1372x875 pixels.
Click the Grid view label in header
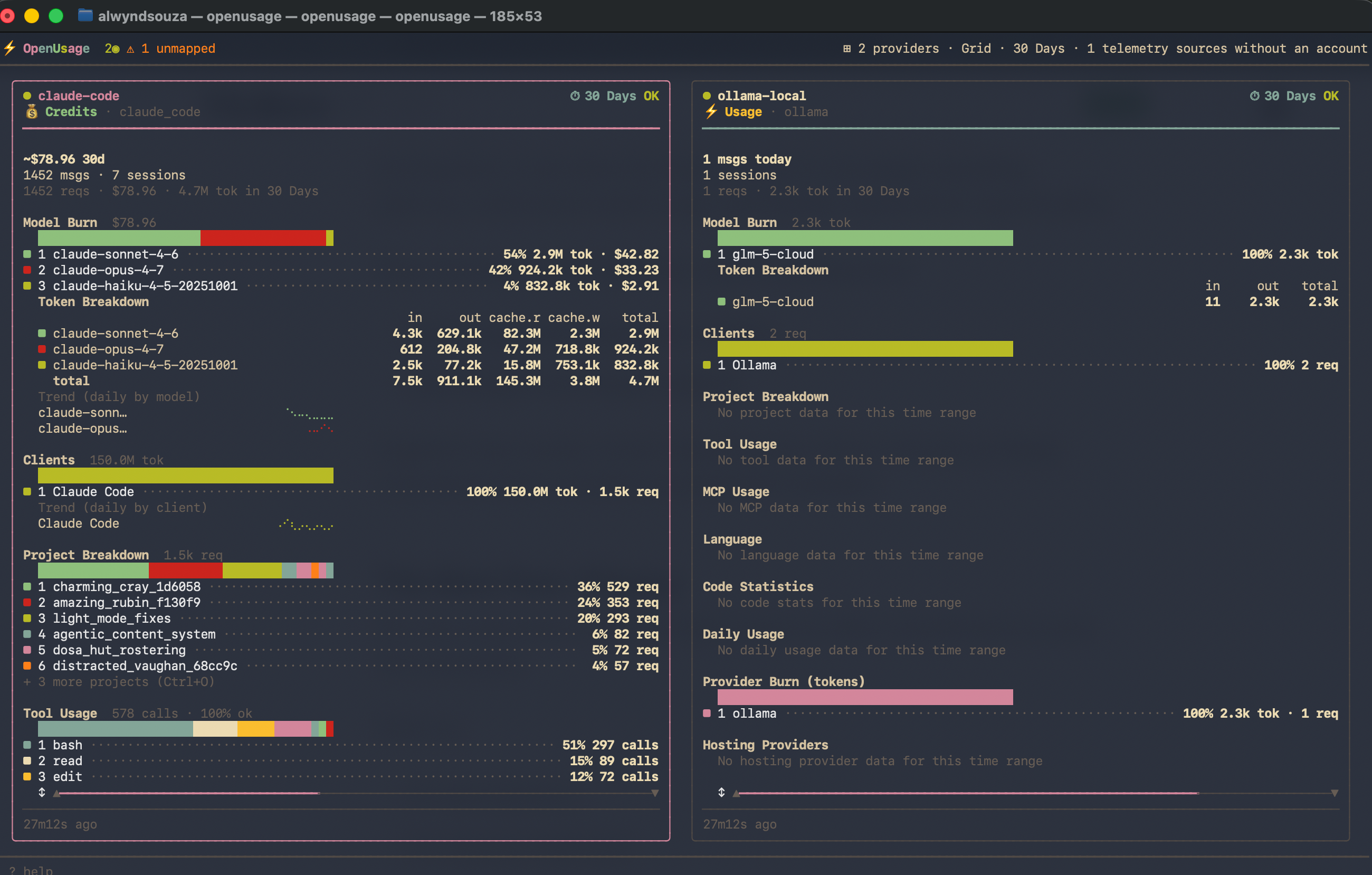[976, 49]
